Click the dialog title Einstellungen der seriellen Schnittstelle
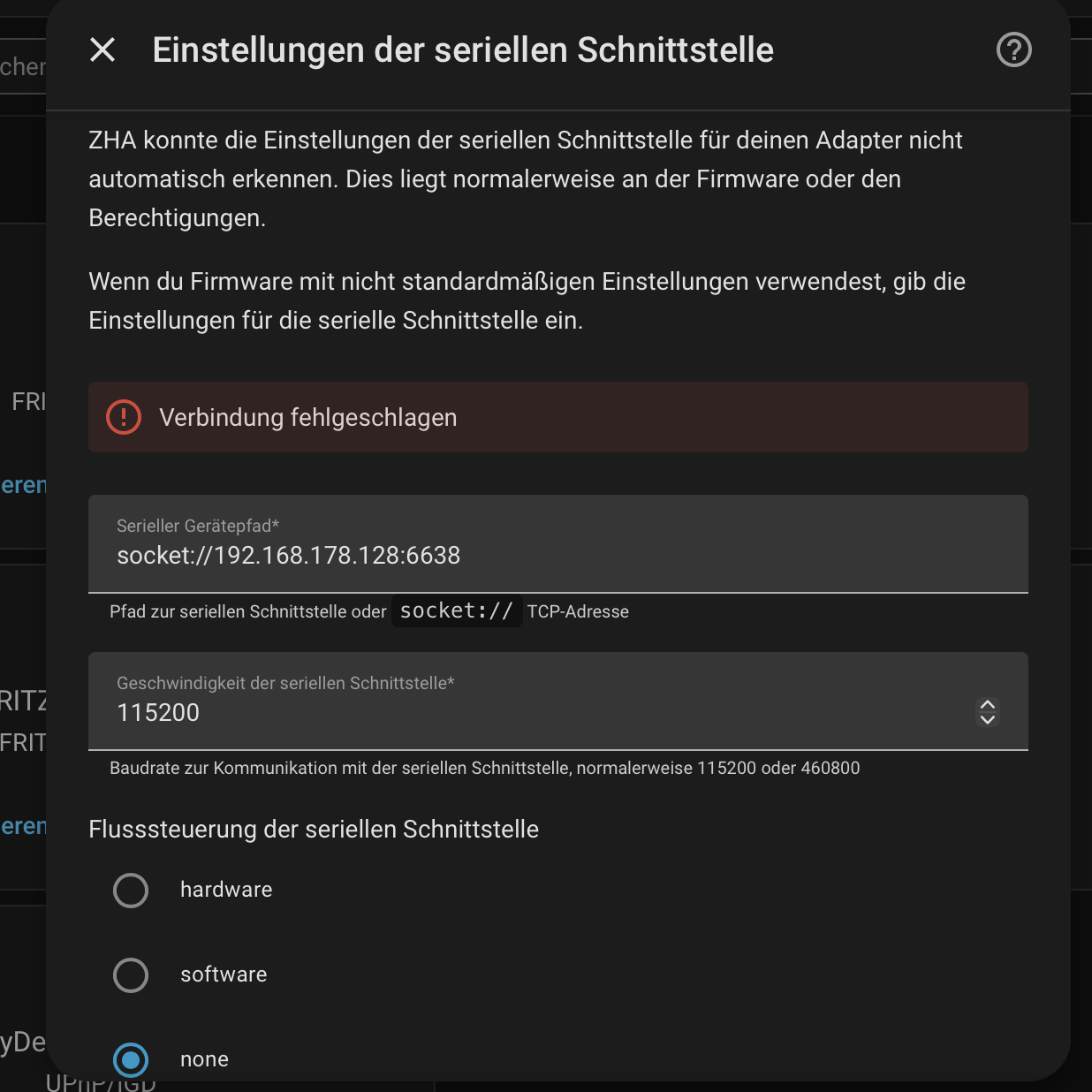 463,50
